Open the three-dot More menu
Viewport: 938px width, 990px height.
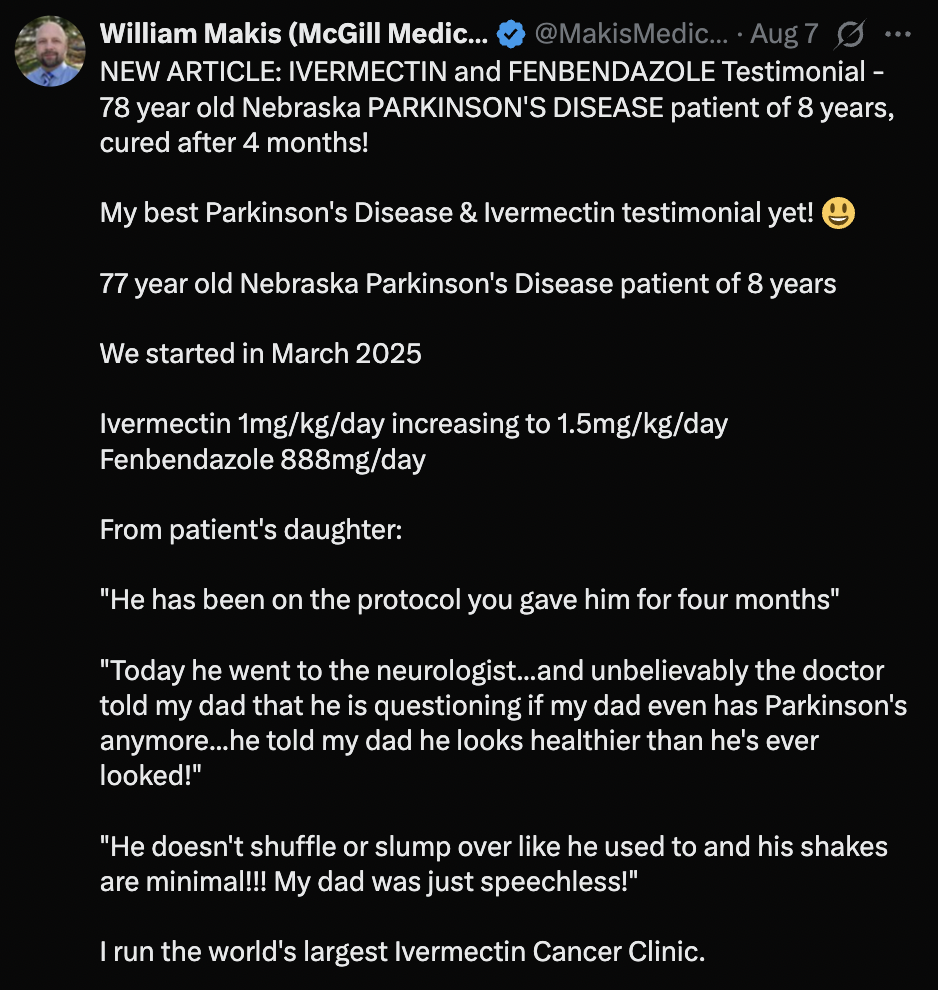click(x=898, y=34)
